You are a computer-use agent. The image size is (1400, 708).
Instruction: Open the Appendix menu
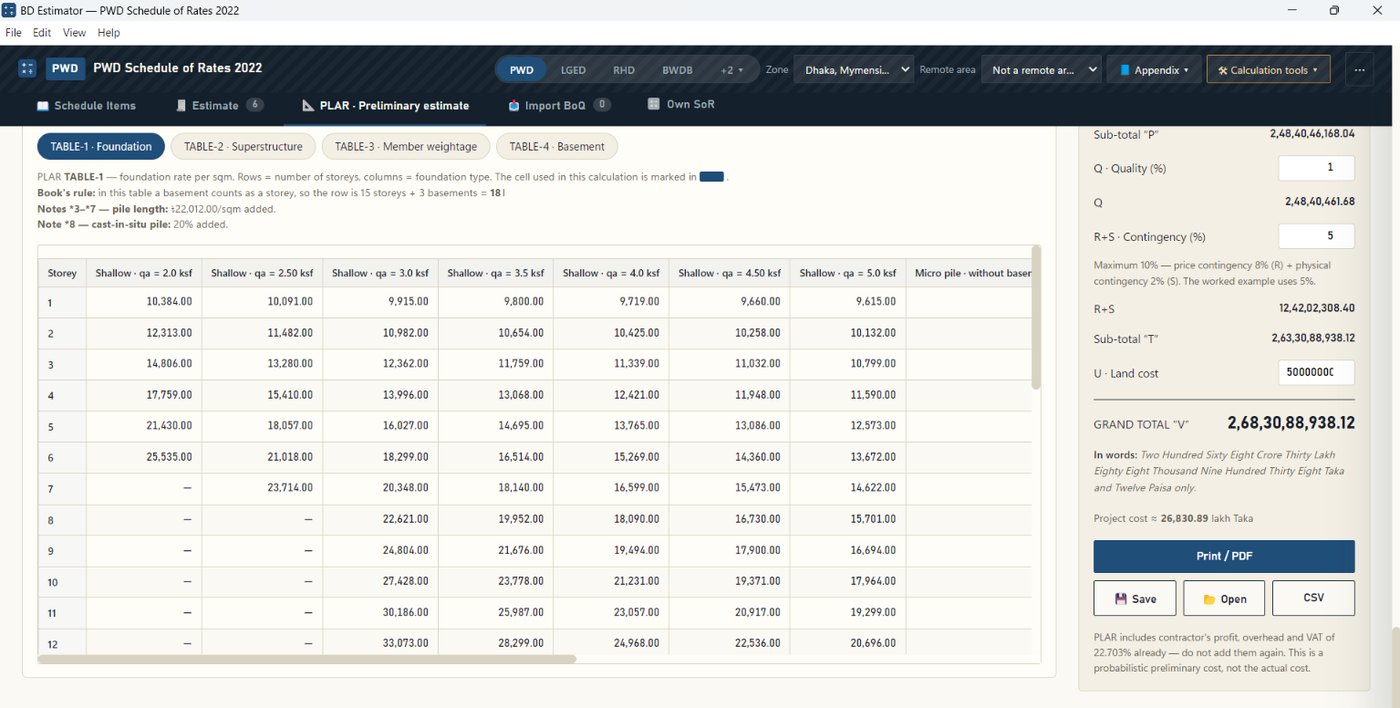tap(1153, 70)
